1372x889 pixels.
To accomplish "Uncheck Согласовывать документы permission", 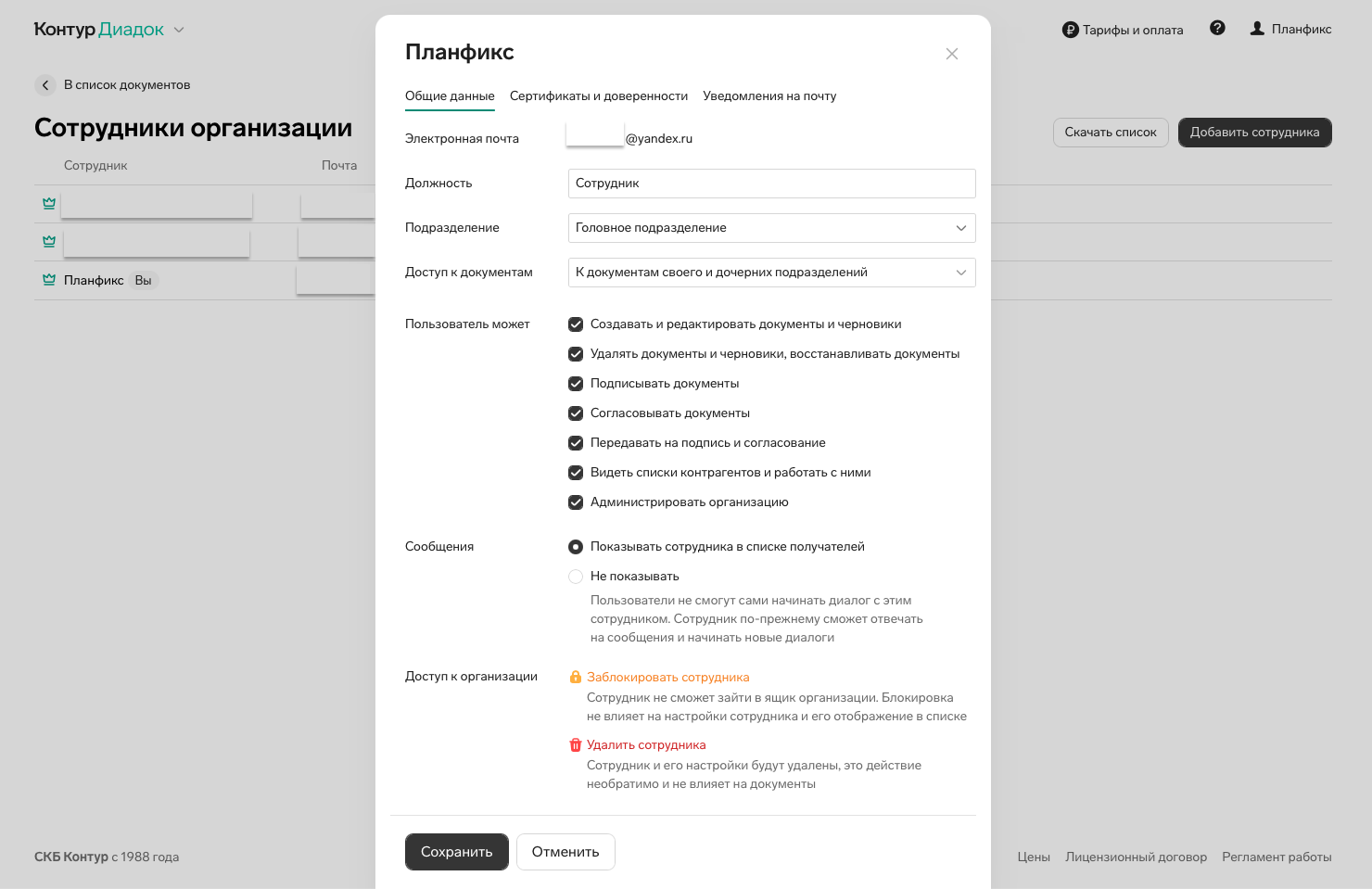I will point(576,413).
